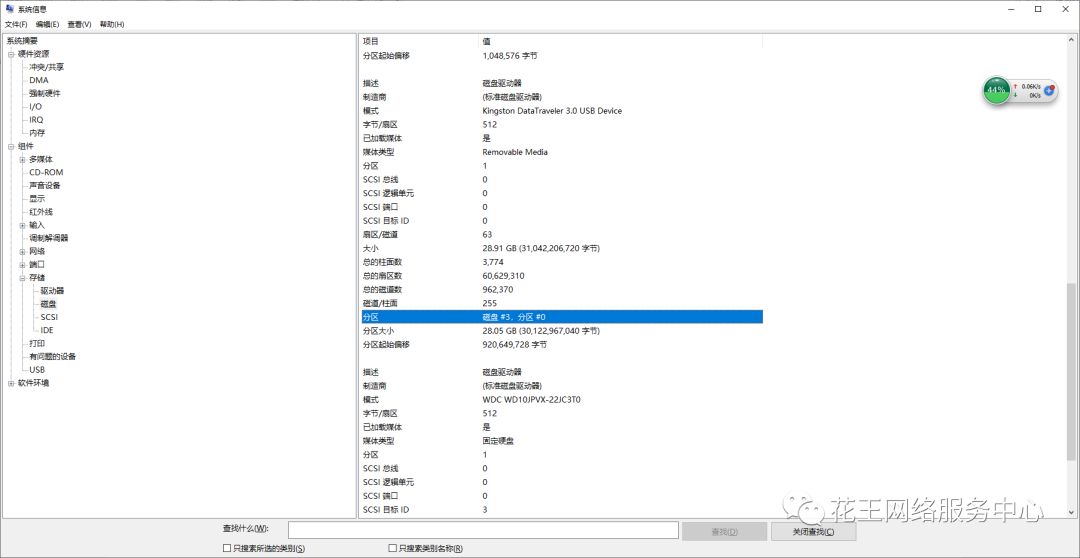Select 声音设备 in the tree

tap(44, 186)
